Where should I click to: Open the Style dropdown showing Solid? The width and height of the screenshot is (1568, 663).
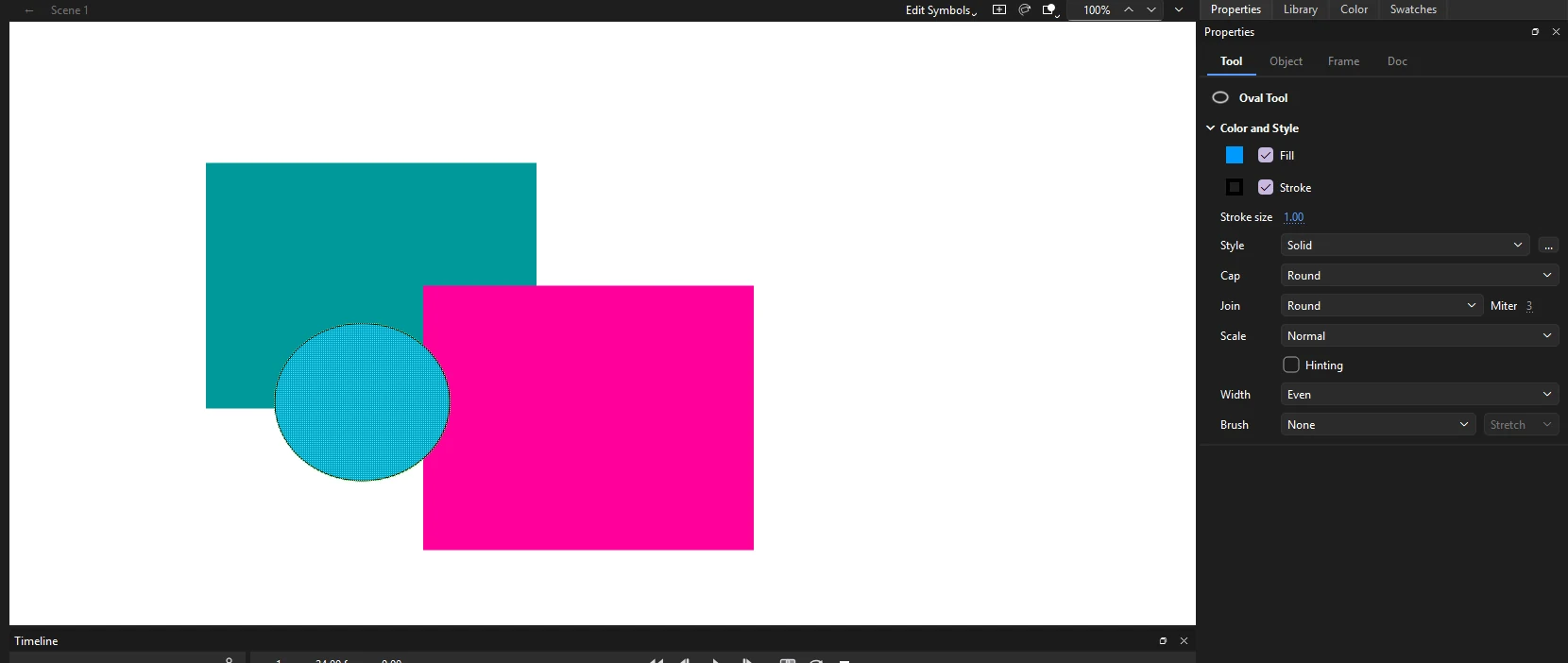tap(1405, 246)
